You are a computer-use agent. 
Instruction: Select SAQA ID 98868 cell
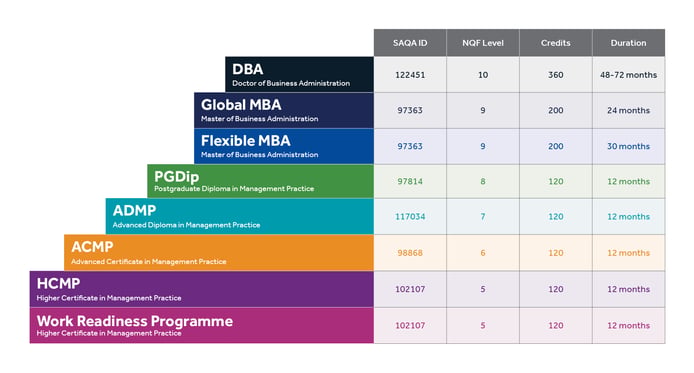410,252
